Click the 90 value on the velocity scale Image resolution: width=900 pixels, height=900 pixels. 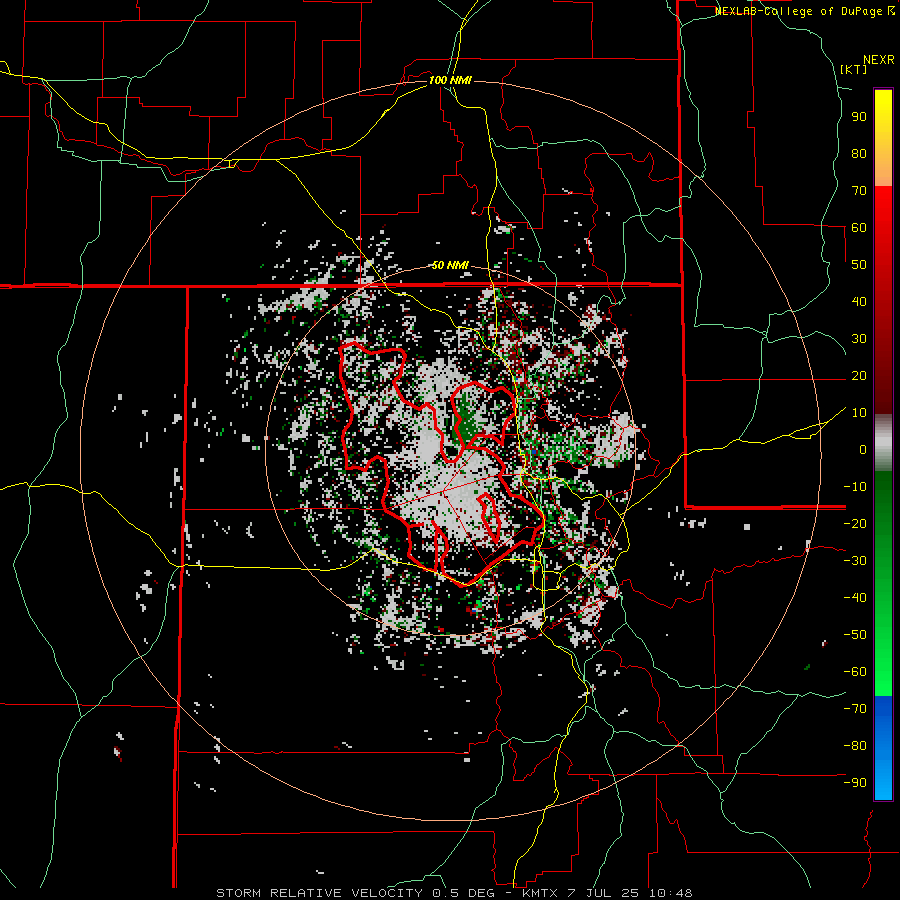coord(859,117)
